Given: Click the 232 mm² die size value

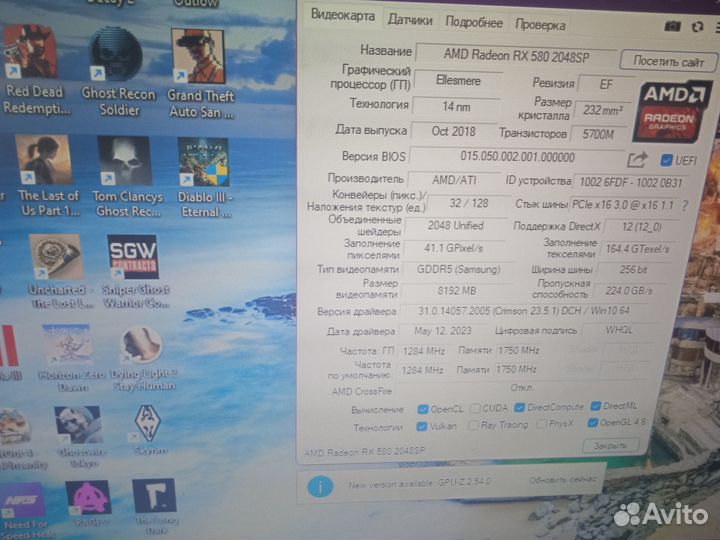Looking at the screenshot, I should [x=602, y=110].
